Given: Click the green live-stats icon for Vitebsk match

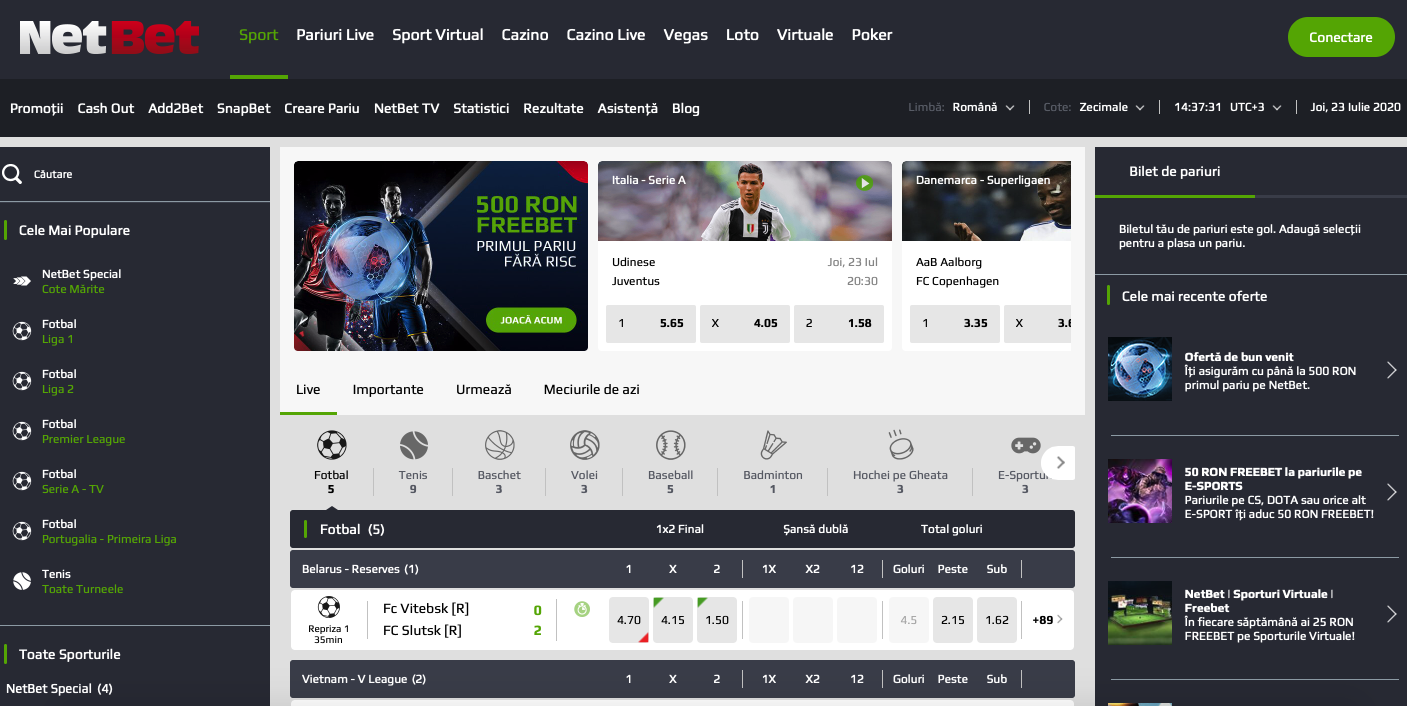Looking at the screenshot, I should (582, 608).
